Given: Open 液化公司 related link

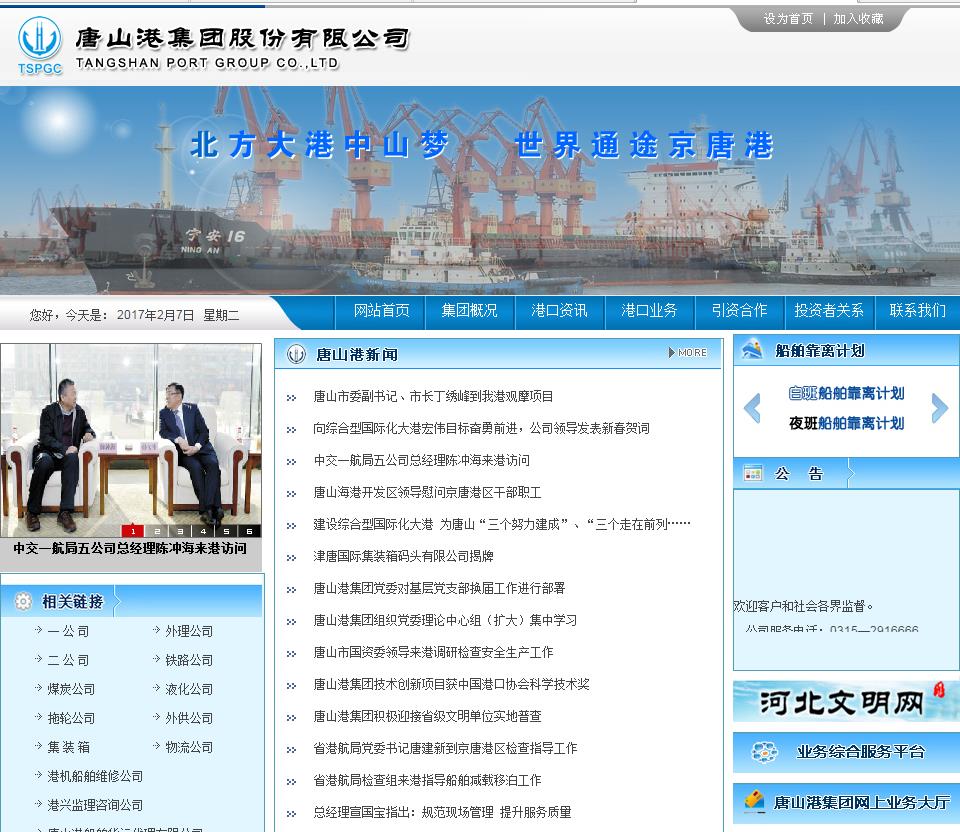Looking at the screenshot, I should (189, 689).
